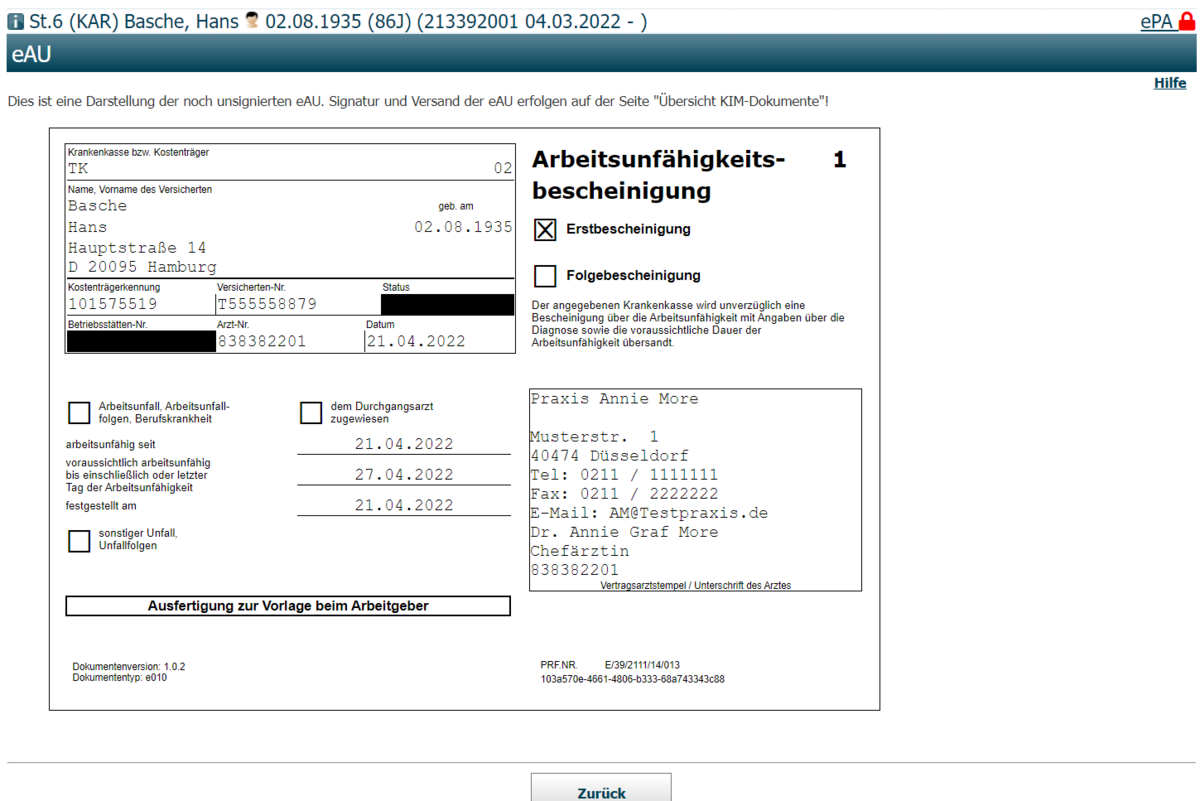
Task: Open the Hilfe link
Action: tap(1169, 83)
